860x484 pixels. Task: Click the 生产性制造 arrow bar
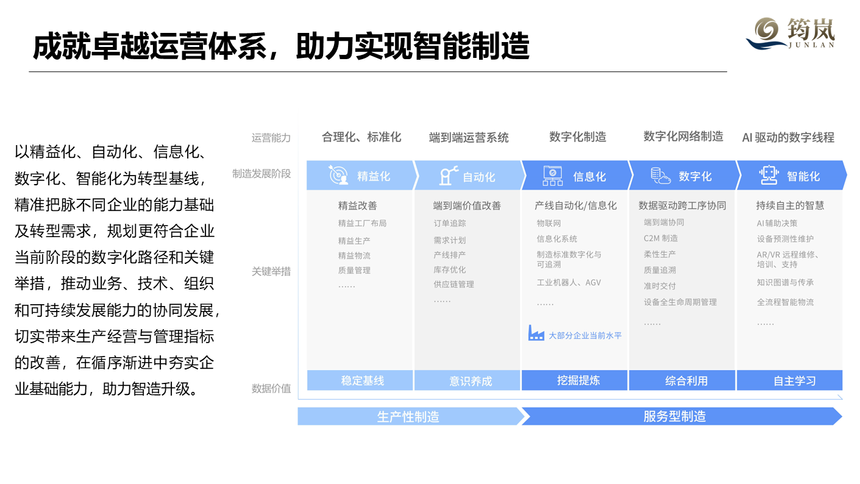pos(411,417)
